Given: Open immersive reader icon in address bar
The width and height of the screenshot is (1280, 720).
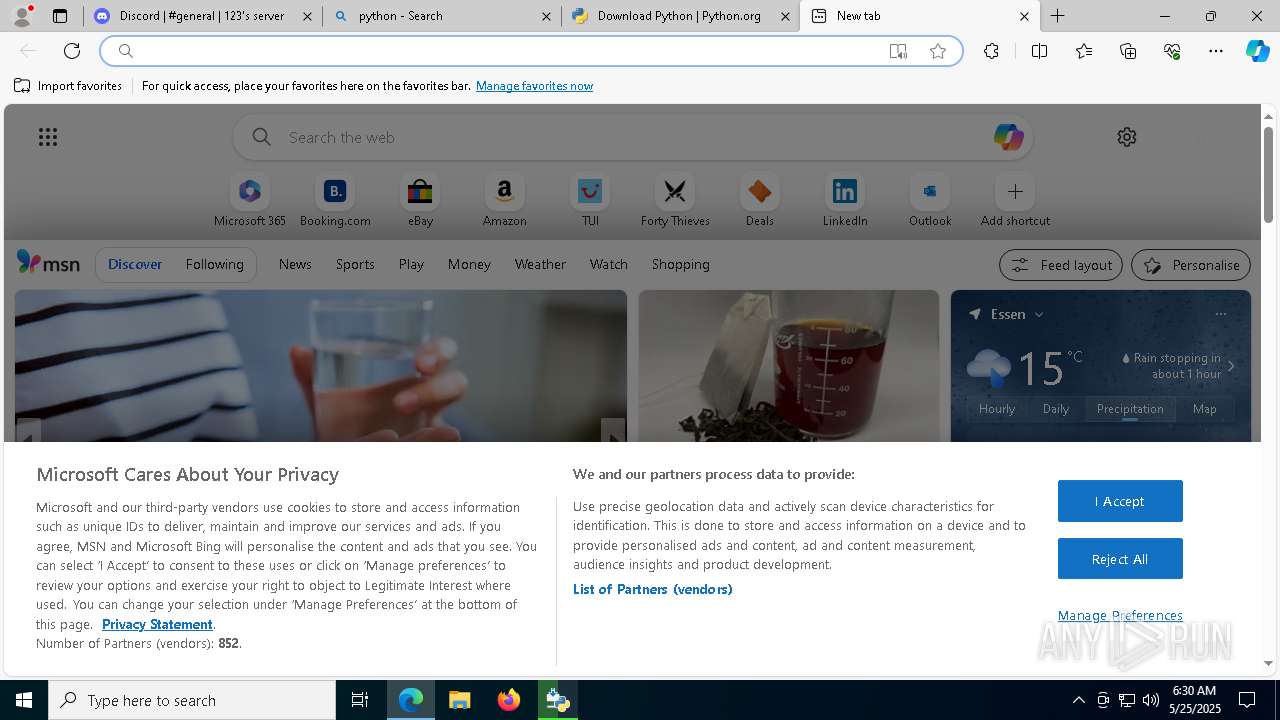Looking at the screenshot, I should click(898, 51).
